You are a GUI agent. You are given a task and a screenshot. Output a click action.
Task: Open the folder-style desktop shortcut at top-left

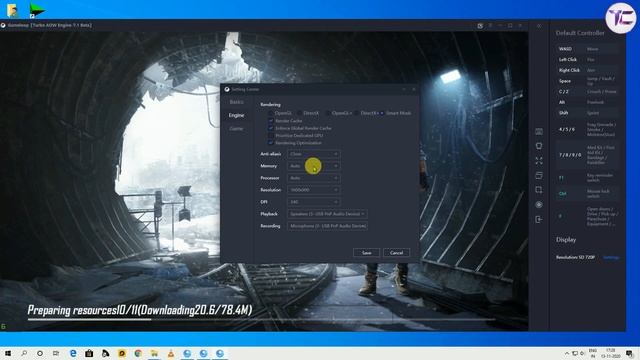click(12, 11)
